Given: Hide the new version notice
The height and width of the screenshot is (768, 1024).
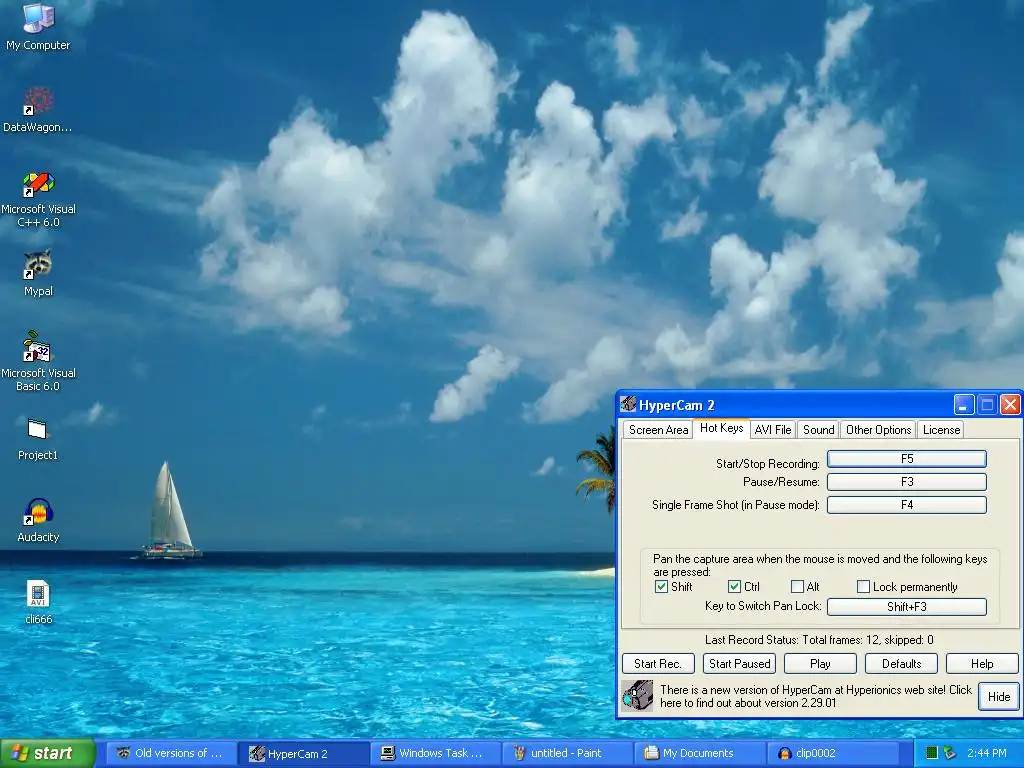Looking at the screenshot, I should pyautogui.click(x=999, y=696).
